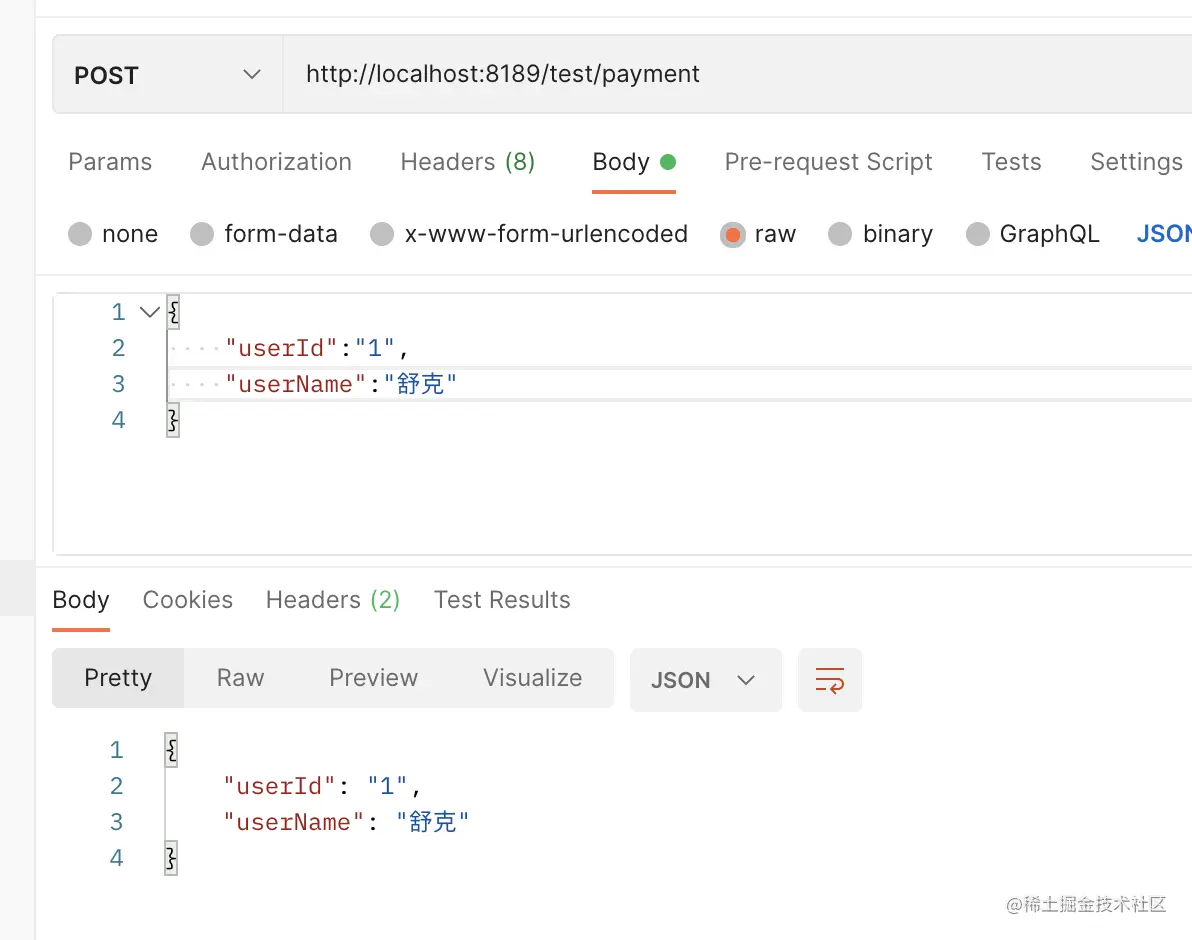The image size is (1192, 940).
Task: Switch response view to Raw
Action: pos(240,678)
